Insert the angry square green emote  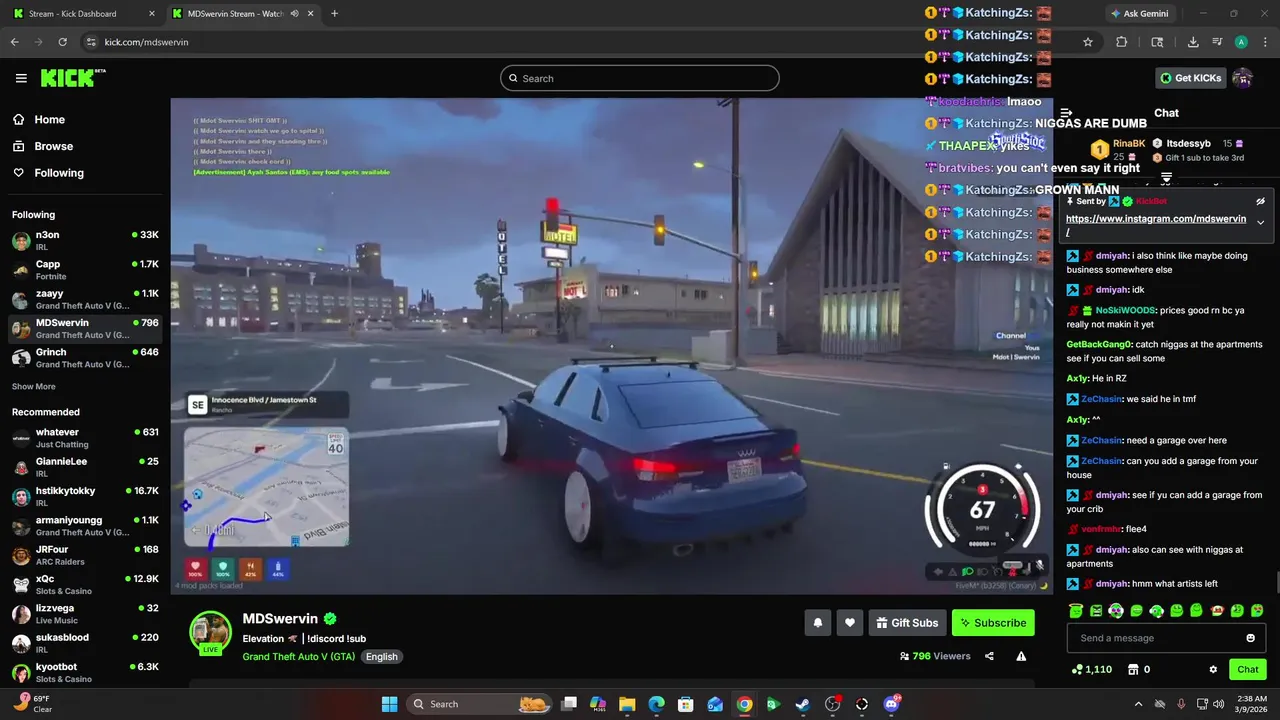[1096, 611]
